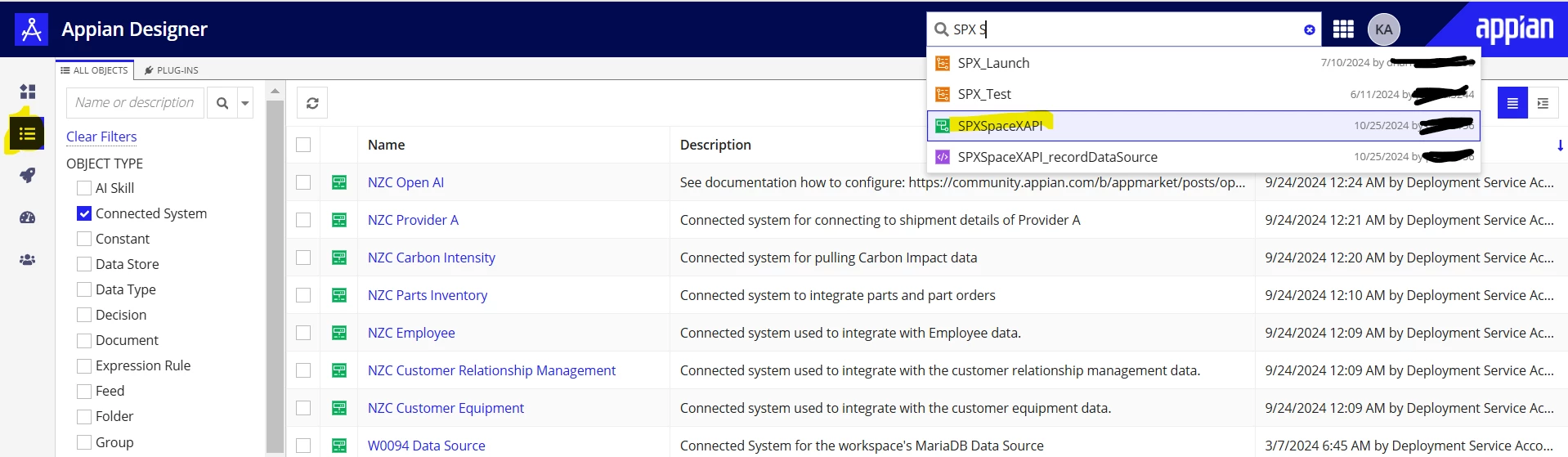Viewport: 1568px width, 457px height.
Task: Switch to the All Objects tab
Action: (95, 70)
